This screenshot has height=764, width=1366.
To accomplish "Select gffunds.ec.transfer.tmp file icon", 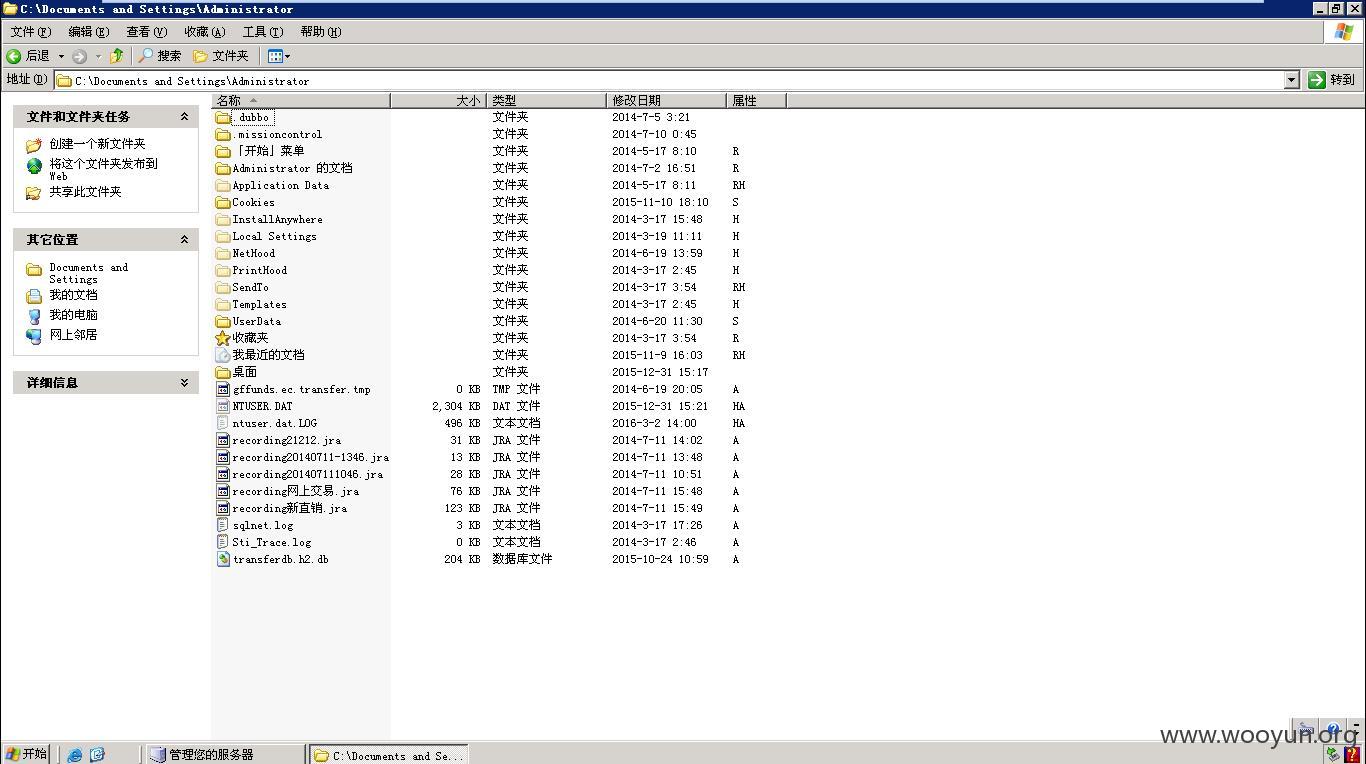I will 223,389.
